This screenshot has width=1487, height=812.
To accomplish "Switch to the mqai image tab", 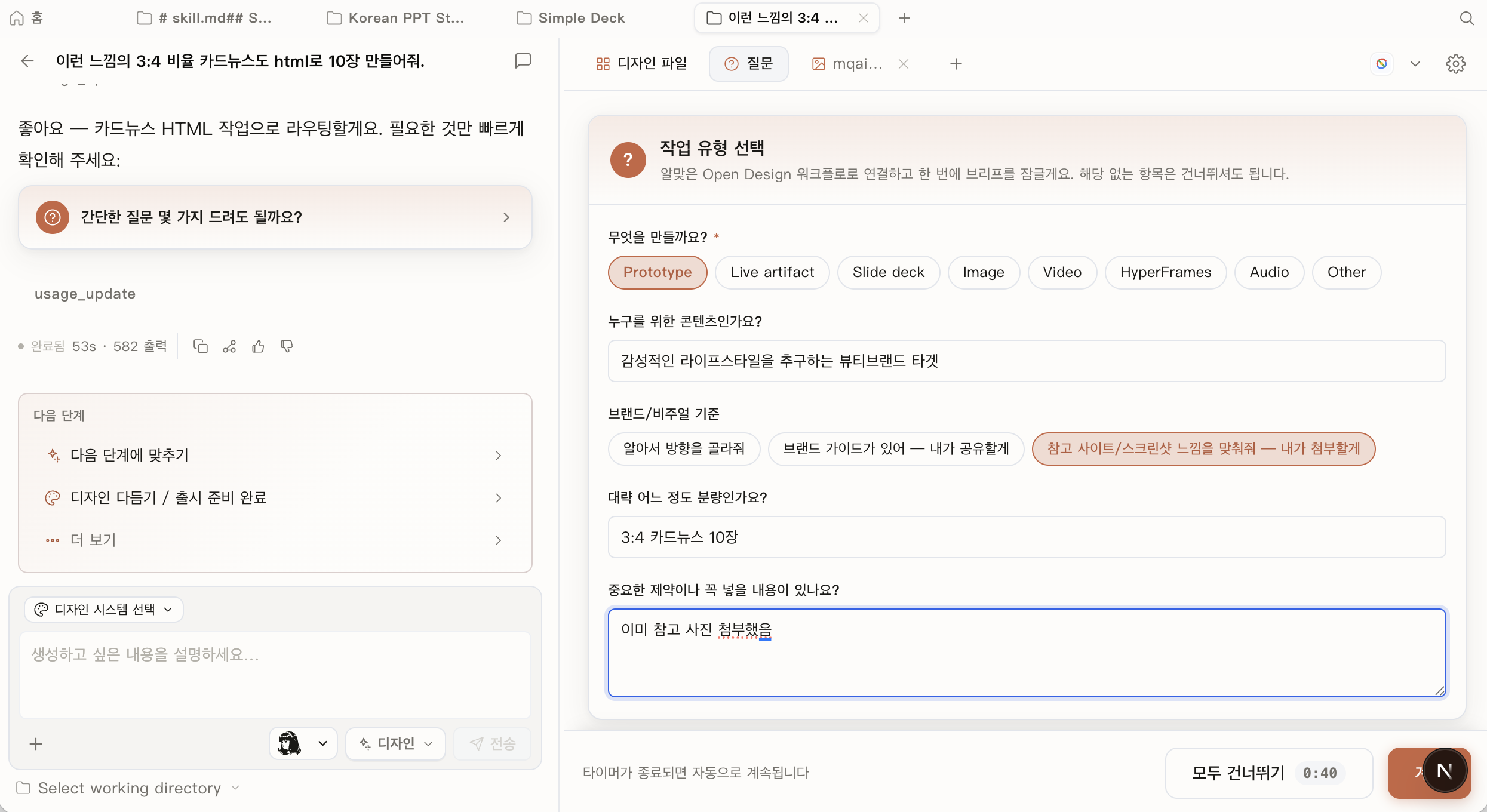I will tap(847, 64).
